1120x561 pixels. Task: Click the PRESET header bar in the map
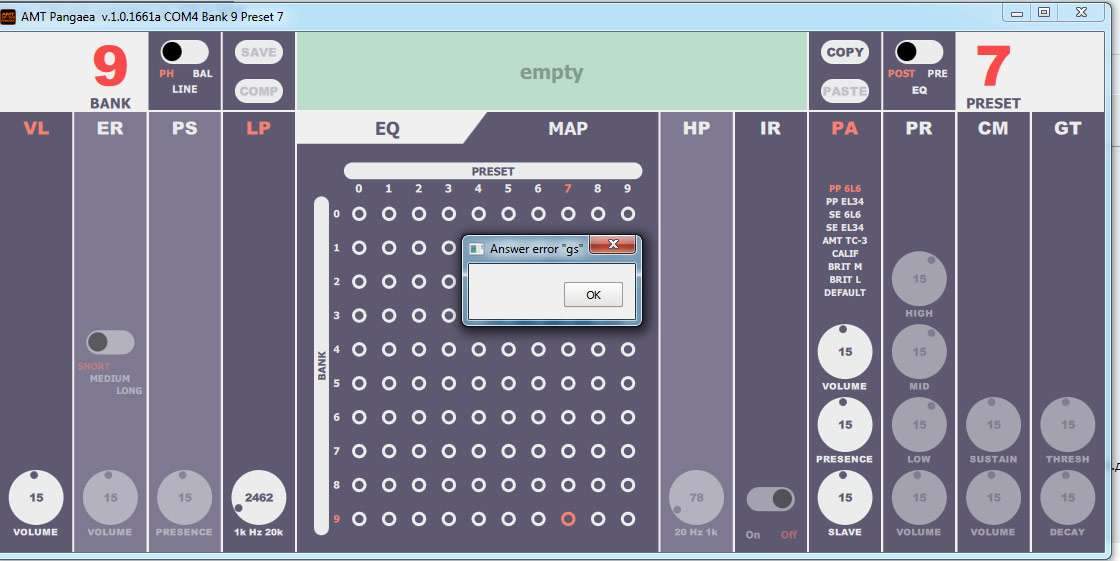click(x=493, y=172)
